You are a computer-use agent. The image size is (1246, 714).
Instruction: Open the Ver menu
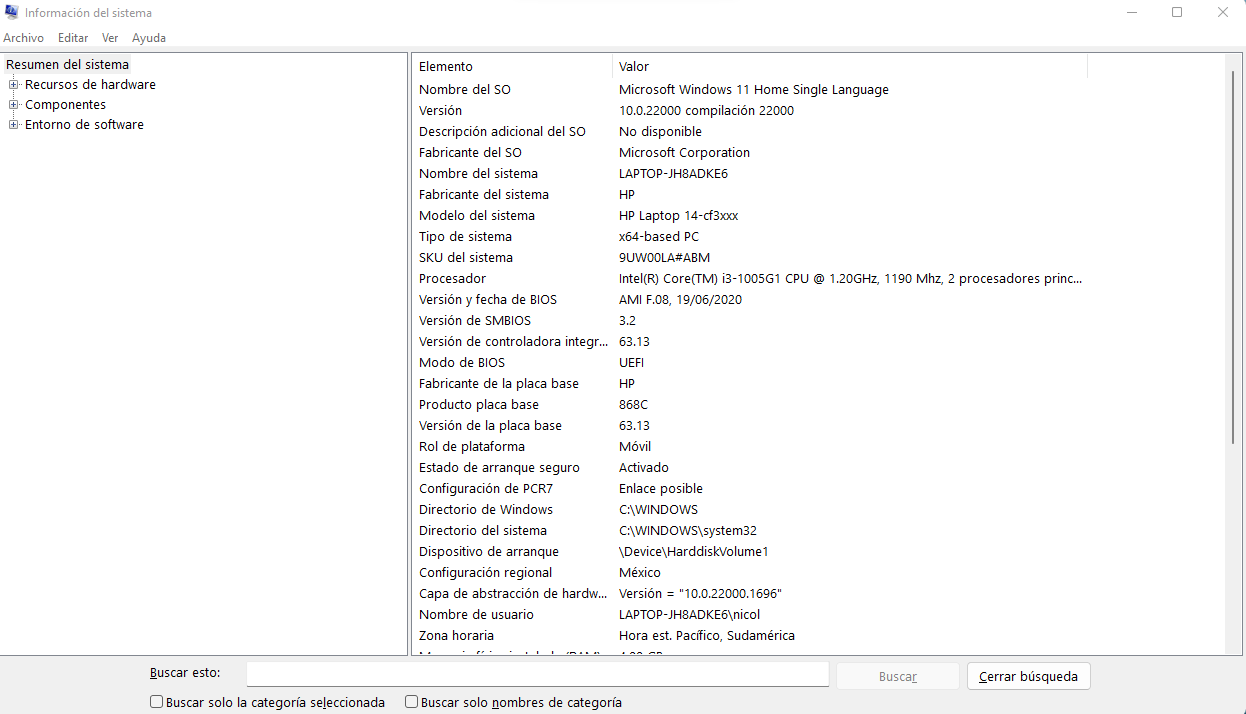point(110,38)
